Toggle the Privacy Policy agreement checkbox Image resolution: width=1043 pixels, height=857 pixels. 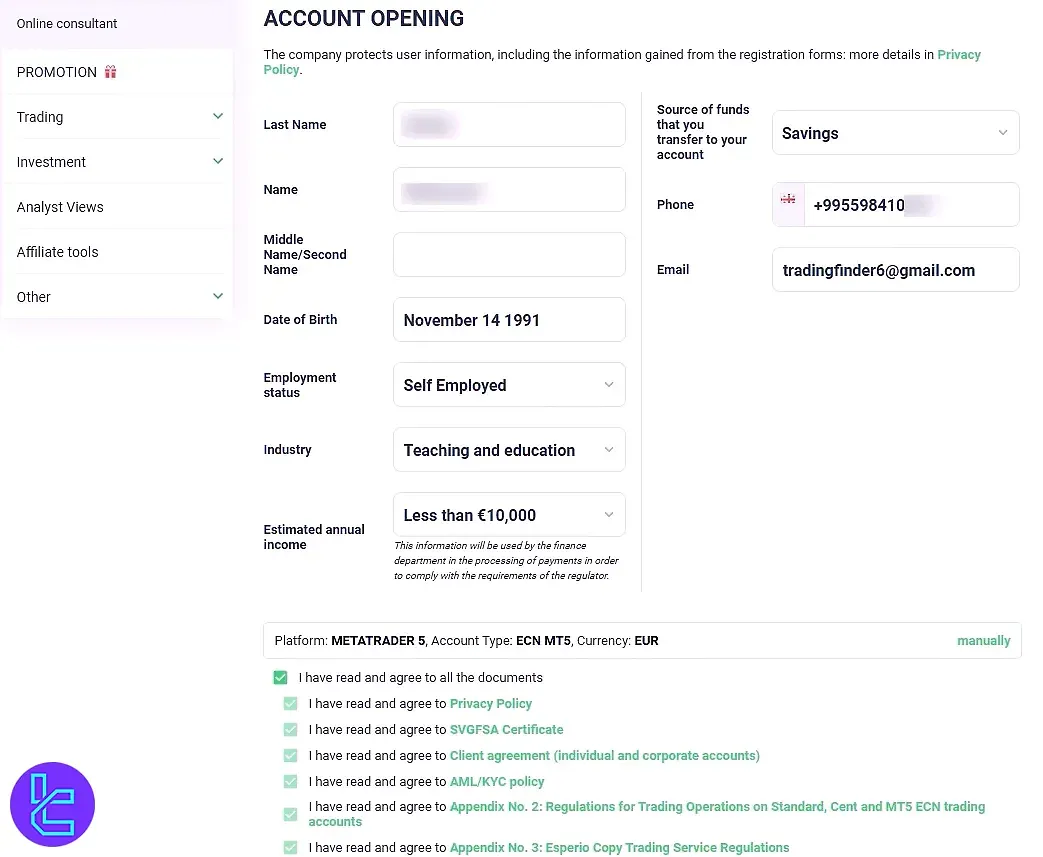291,704
